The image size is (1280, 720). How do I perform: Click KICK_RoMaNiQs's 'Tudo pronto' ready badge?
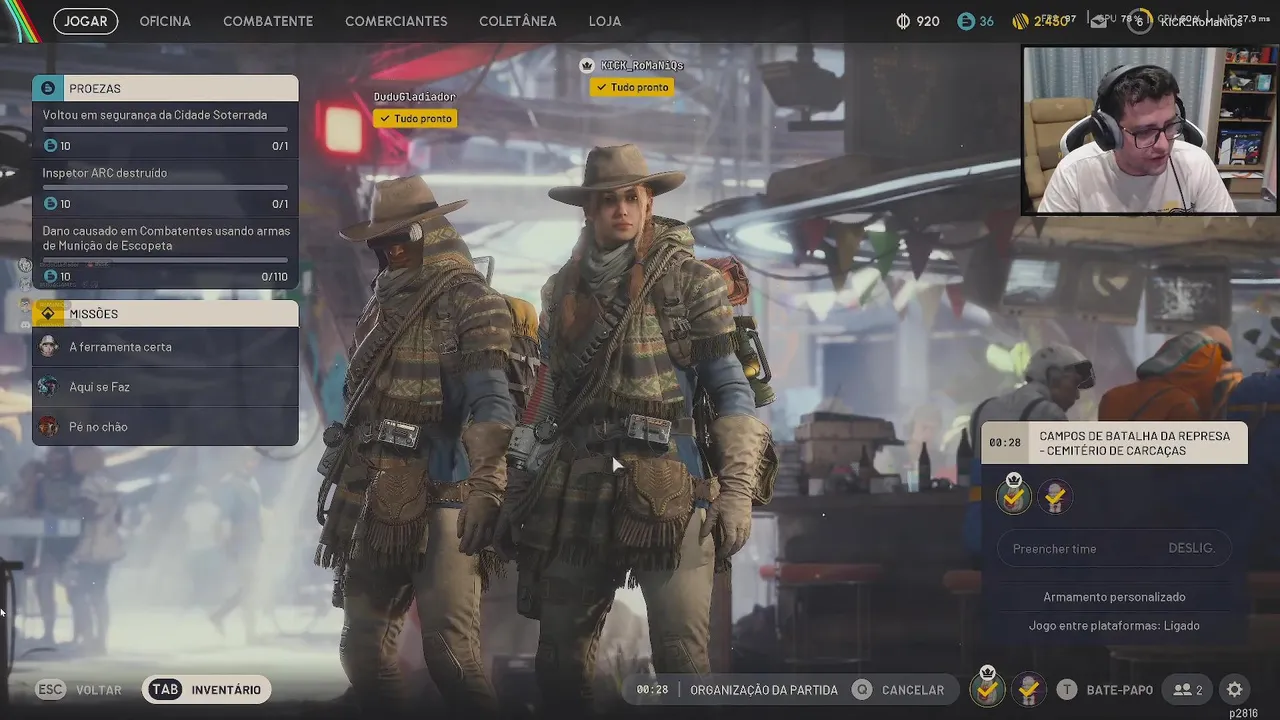pyautogui.click(x=631, y=87)
